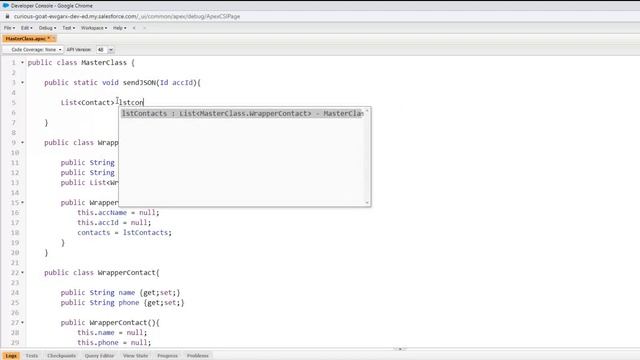Click the autocomplete list scroll-up arrow
Viewport: 640px width, 360px height.
click(x=367, y=111)
